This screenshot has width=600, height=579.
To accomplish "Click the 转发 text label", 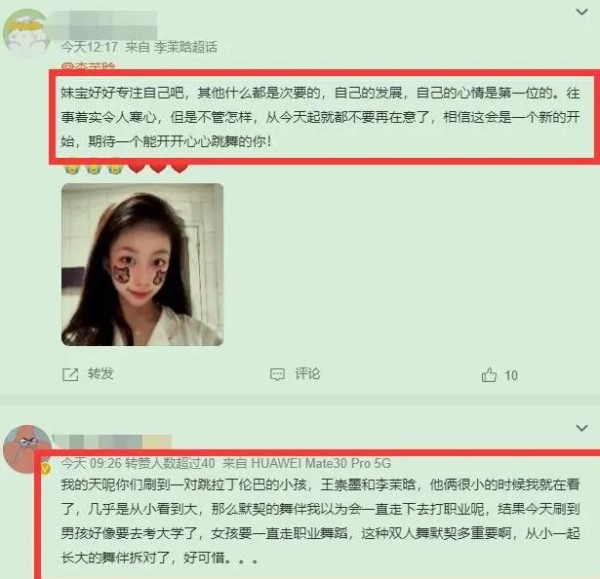I will point(101,373).
